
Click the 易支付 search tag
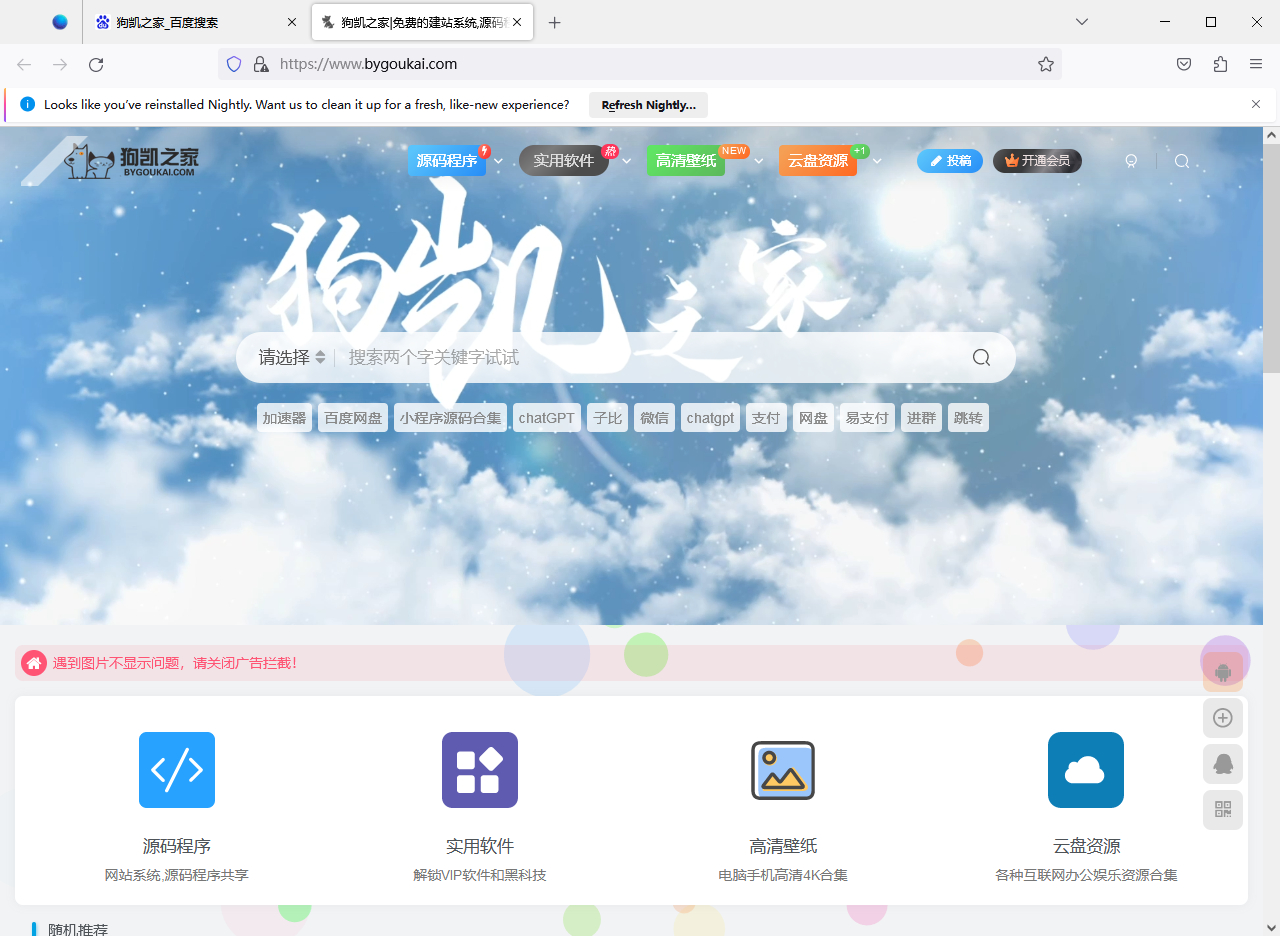point(867,418)
